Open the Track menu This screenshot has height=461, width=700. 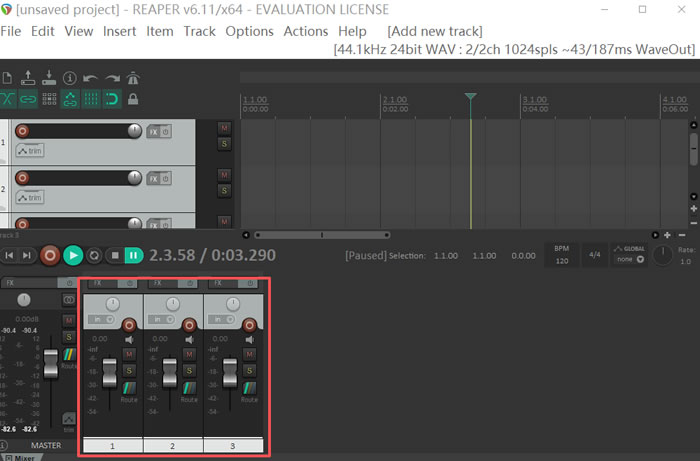(199, 31)
